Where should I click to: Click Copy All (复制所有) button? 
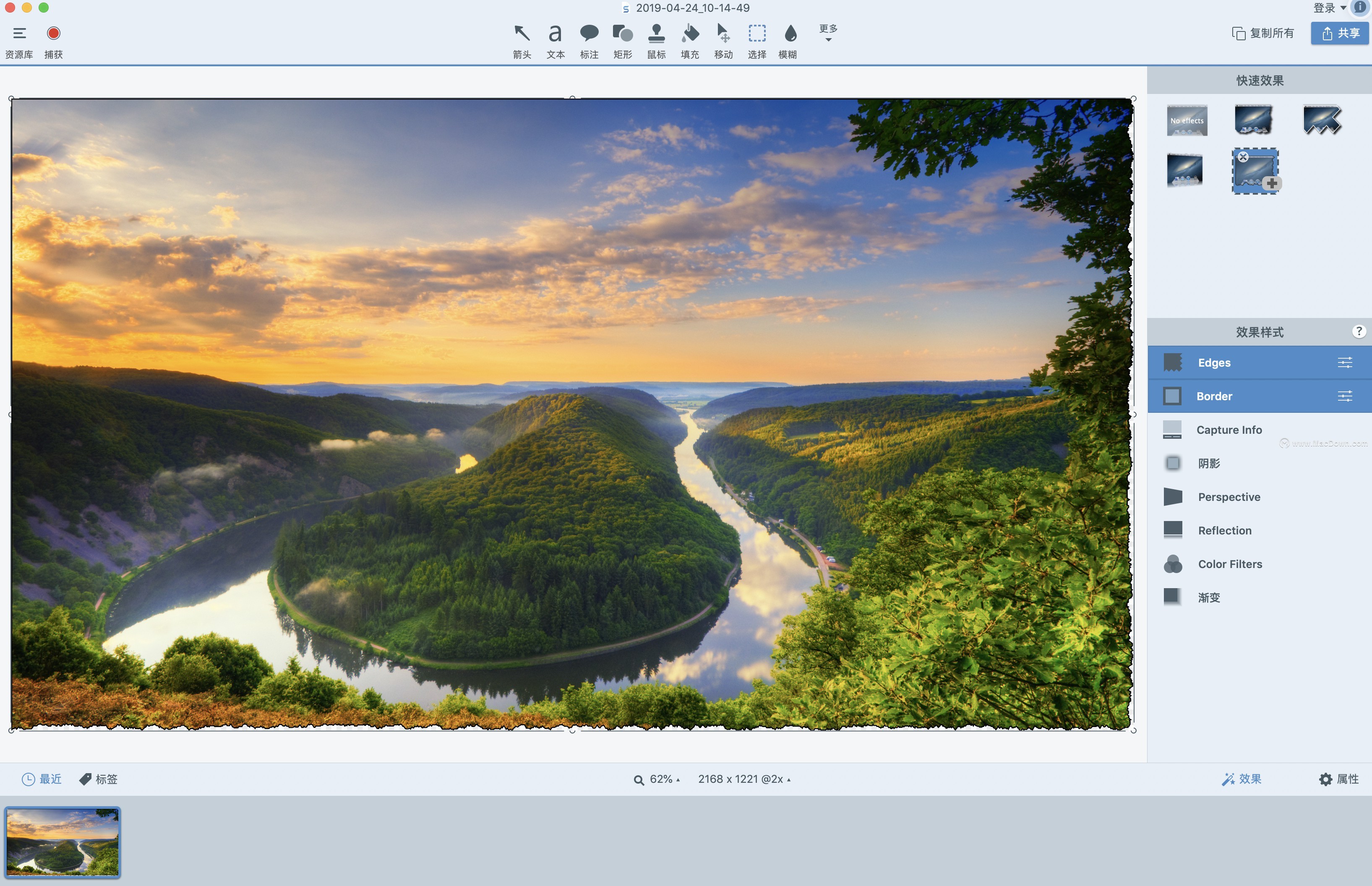click(x=1263, y=33)
